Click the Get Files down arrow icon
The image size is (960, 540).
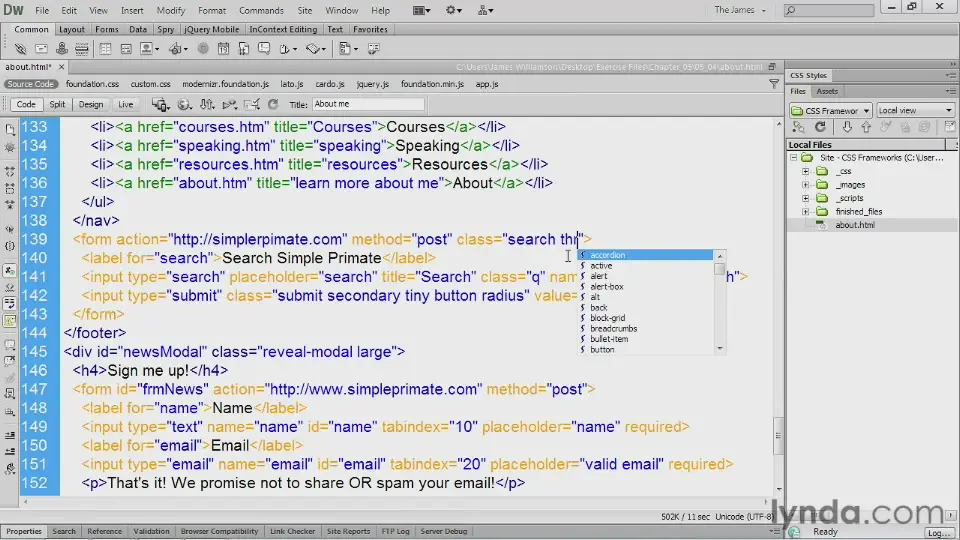(x=847, y=127)
